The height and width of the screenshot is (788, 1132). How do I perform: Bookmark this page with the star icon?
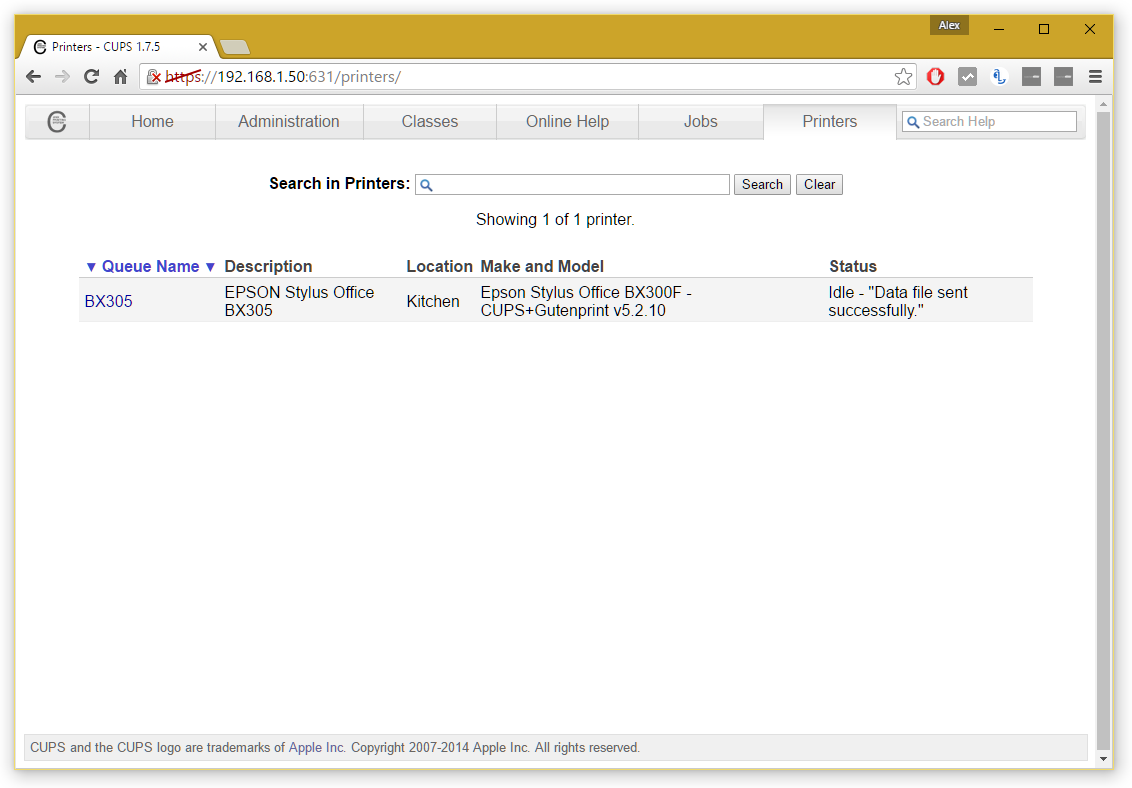tap(903, 76)
